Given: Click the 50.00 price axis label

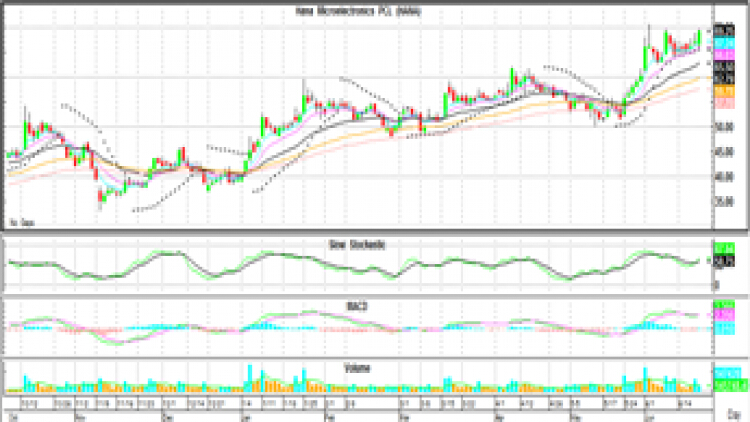Looking at the screenshot, I should point(724,127).
